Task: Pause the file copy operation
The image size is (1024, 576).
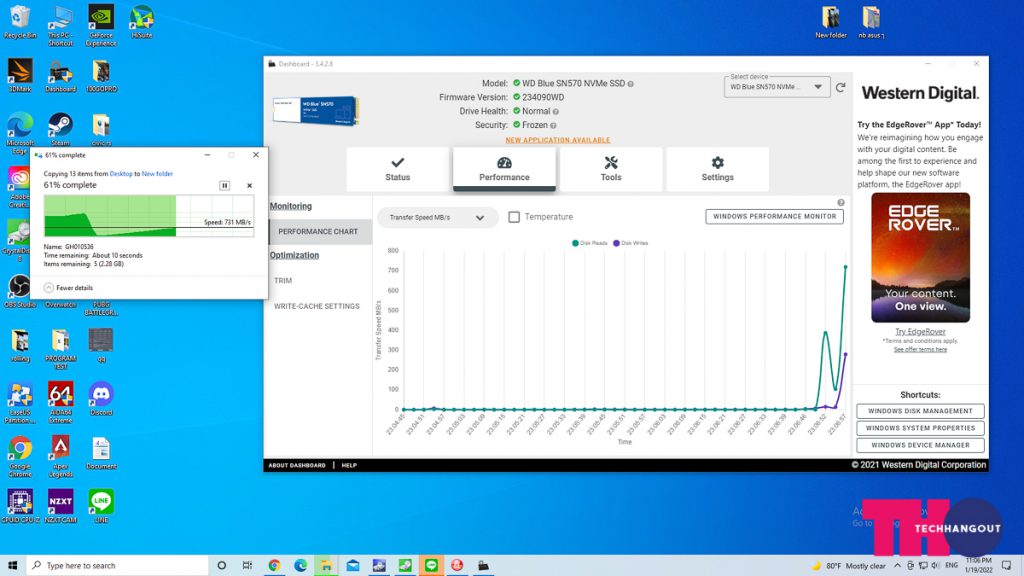Action: tap(224, 185)
